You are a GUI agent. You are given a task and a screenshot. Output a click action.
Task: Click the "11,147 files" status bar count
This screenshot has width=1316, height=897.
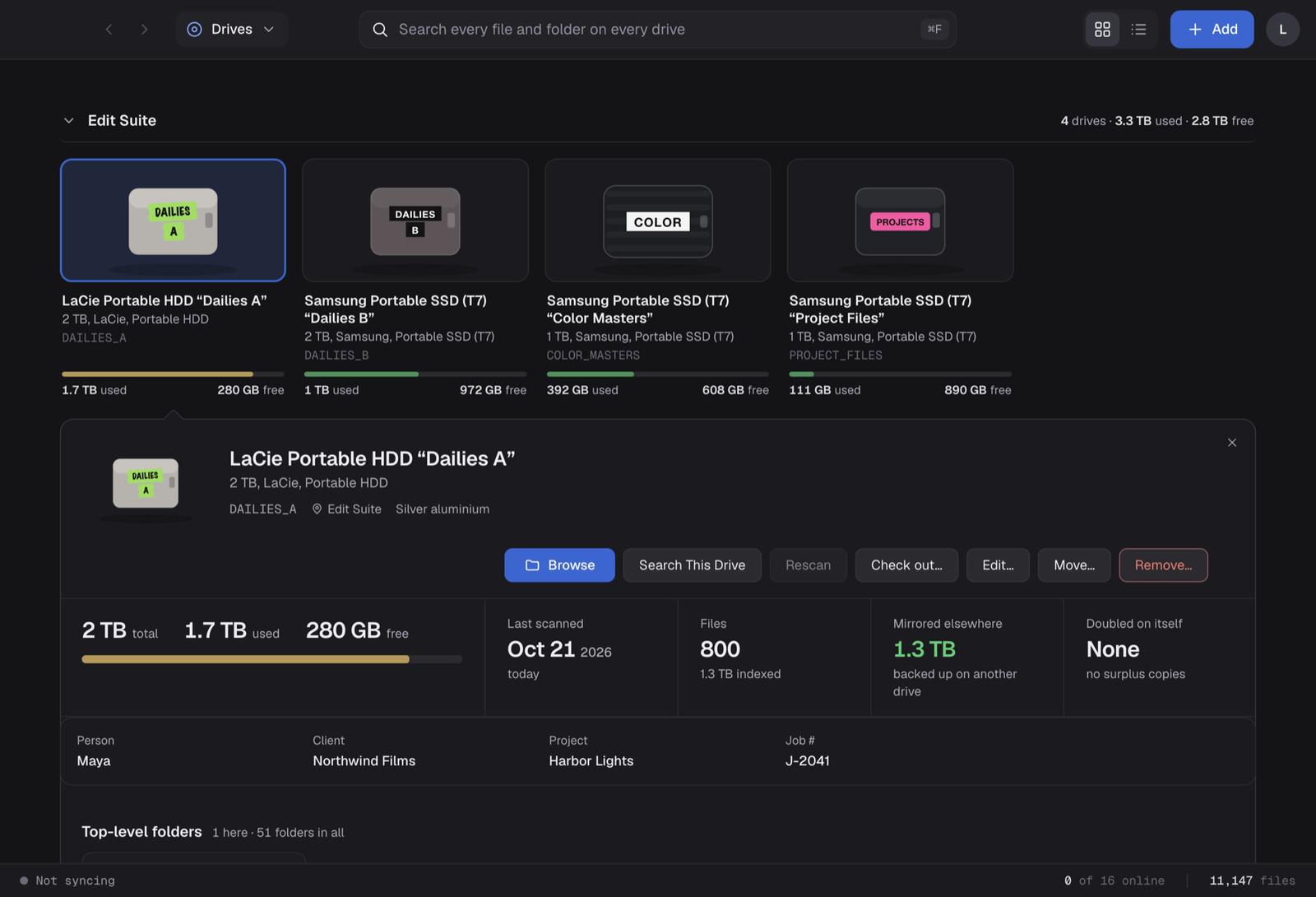tap(1252, 881)
